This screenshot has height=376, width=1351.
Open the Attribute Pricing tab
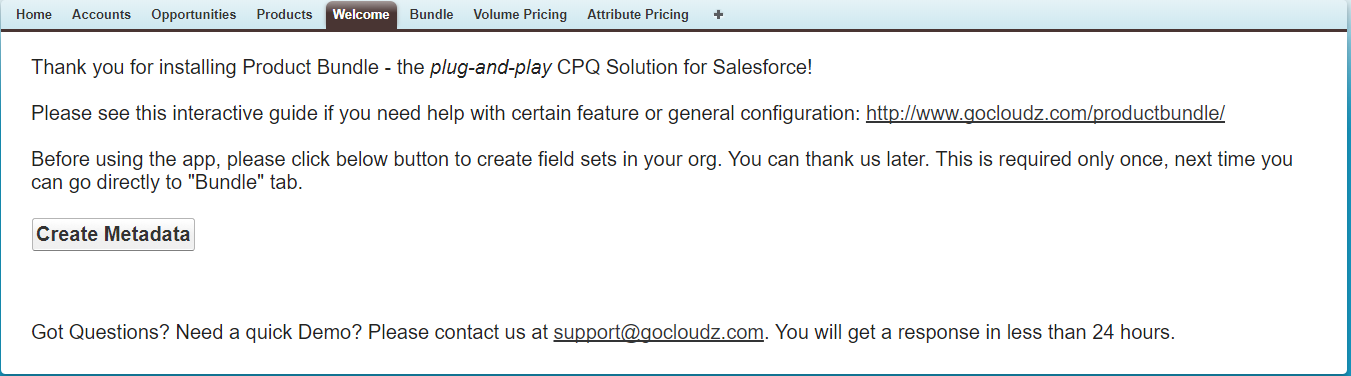[638, 15]
